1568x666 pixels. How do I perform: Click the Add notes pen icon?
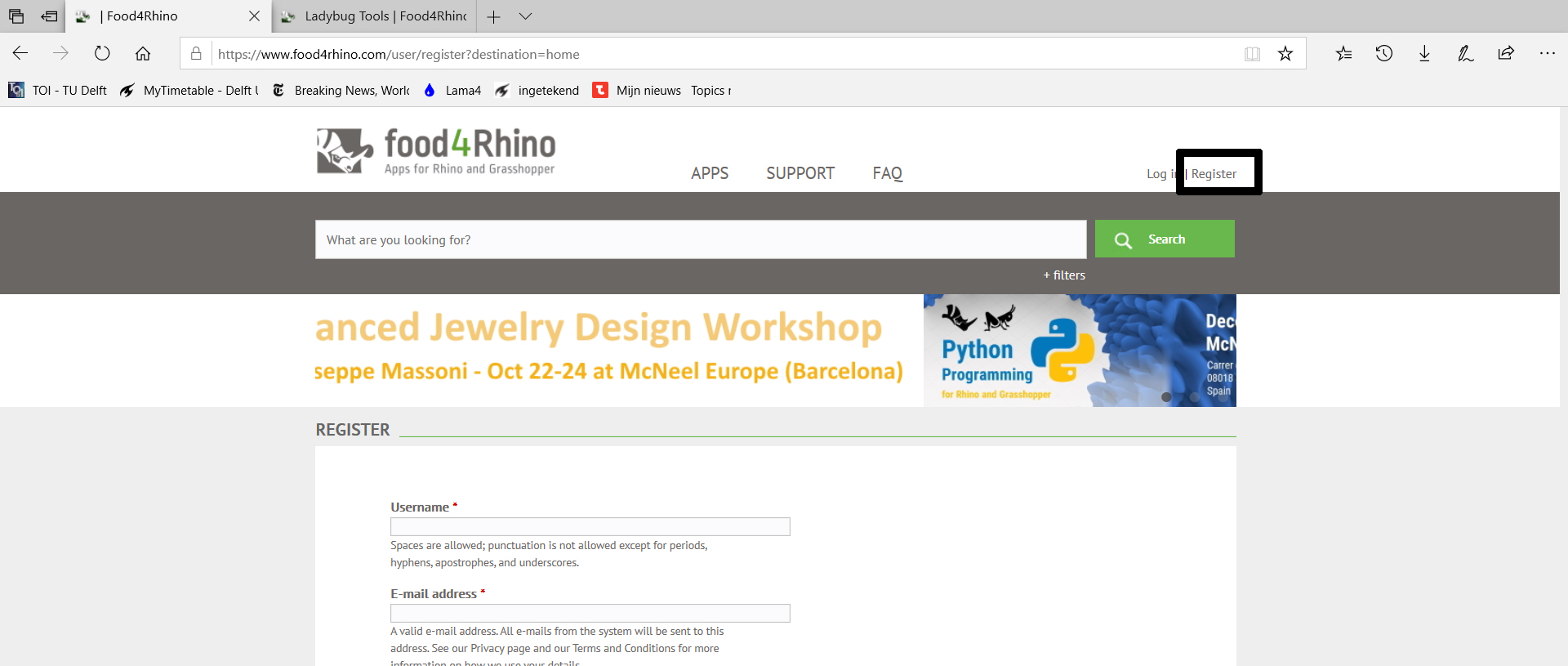[1465, 54]
